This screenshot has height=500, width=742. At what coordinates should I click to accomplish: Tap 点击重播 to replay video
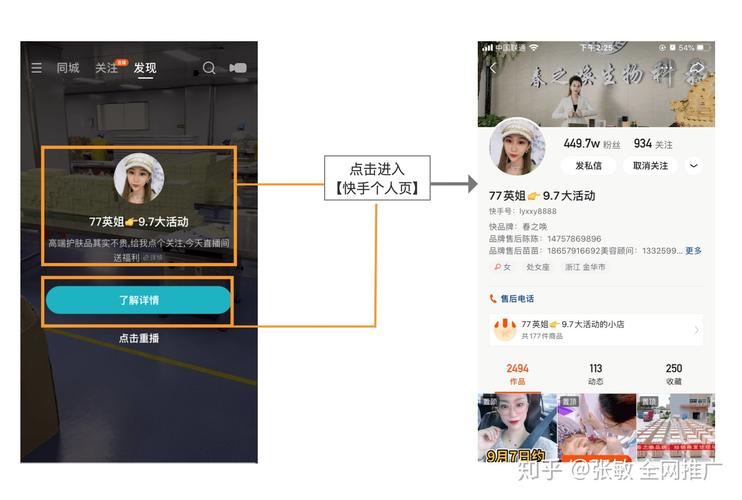click(x=139, y=338)
